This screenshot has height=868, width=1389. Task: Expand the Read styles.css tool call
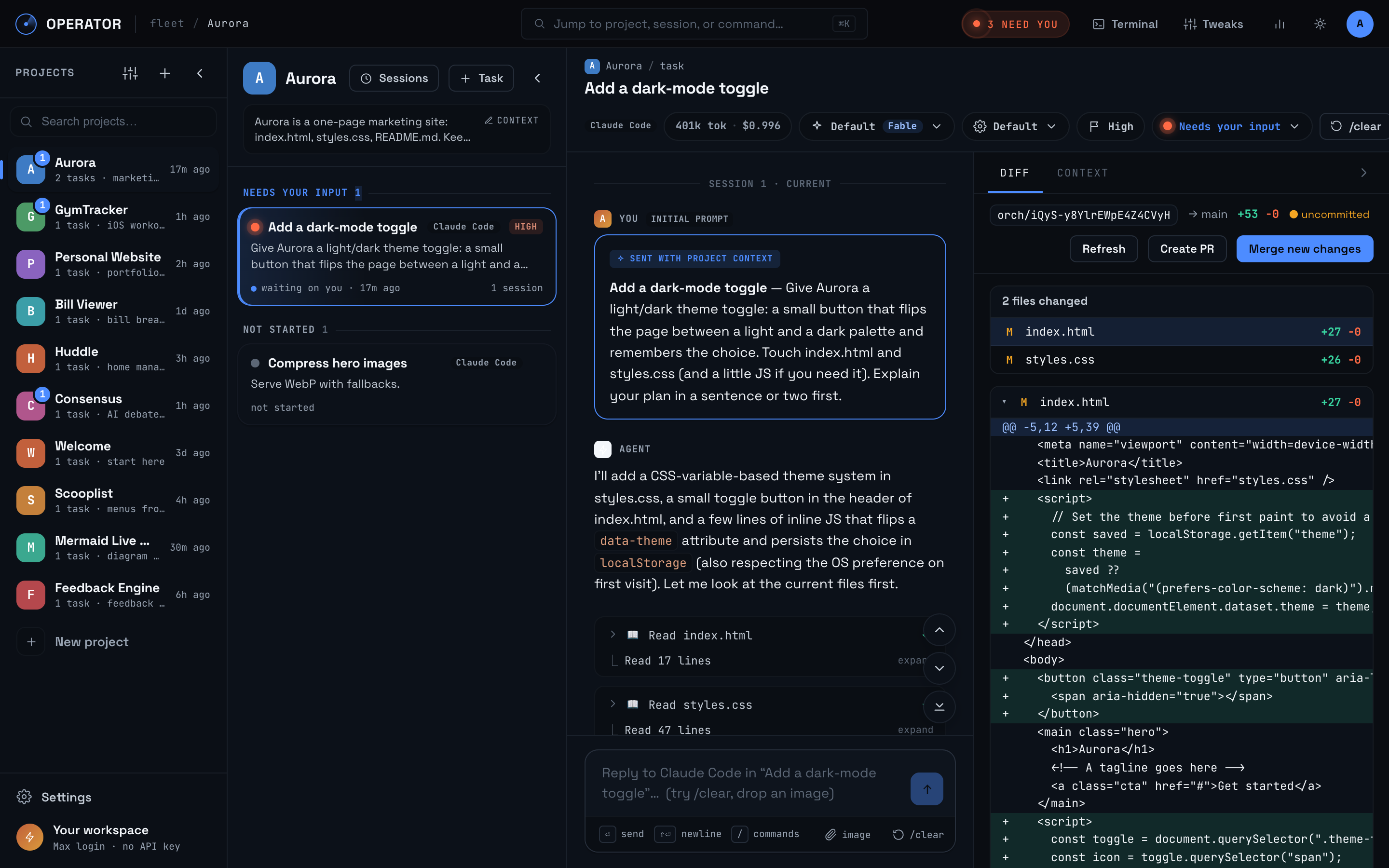click(x=613, y=704)
